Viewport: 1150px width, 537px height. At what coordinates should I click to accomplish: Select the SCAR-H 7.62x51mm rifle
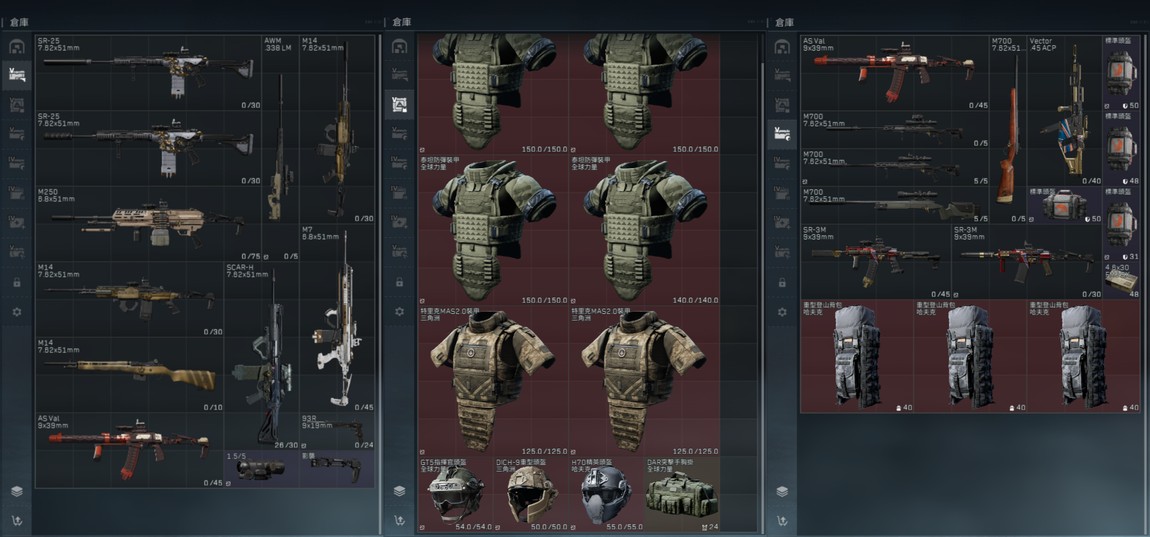pos(262,356)
